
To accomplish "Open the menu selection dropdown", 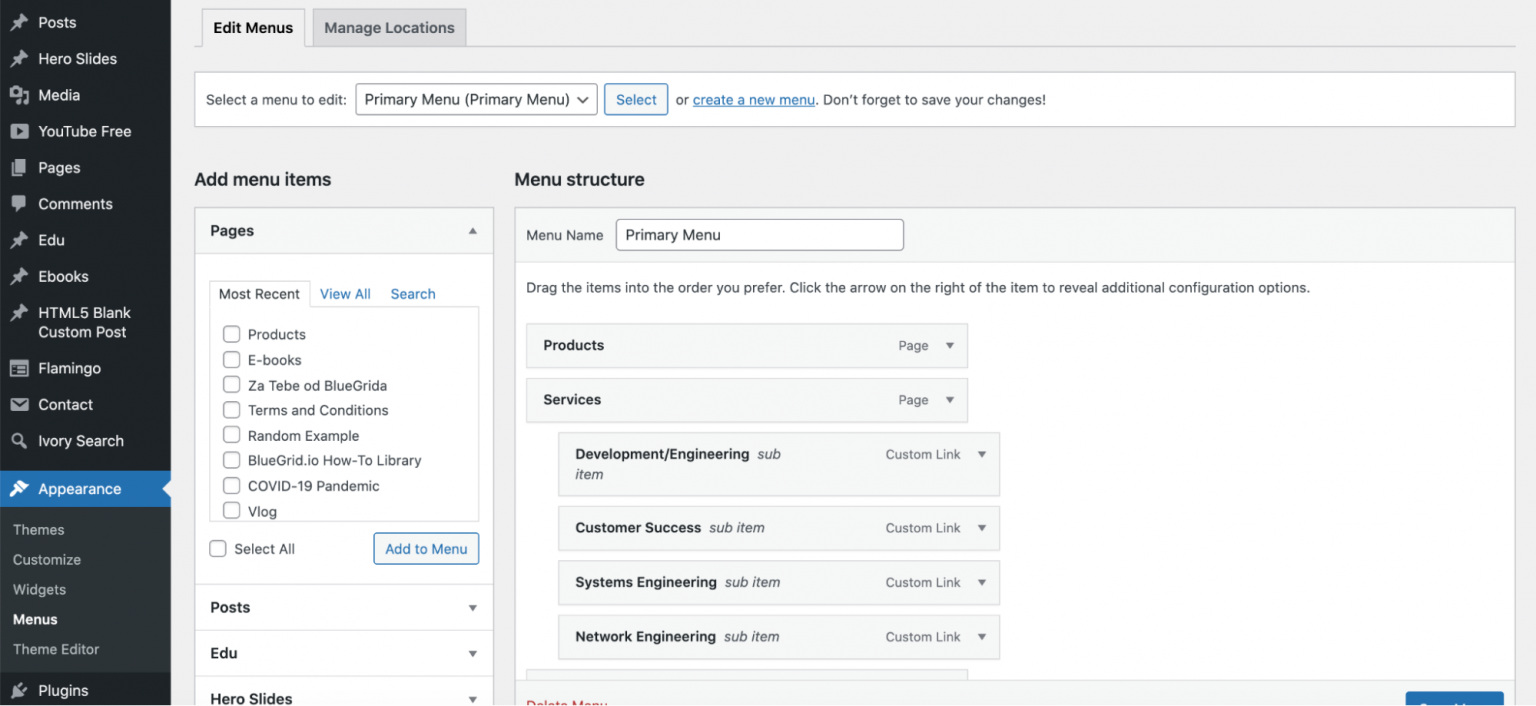I will [476, 99].
